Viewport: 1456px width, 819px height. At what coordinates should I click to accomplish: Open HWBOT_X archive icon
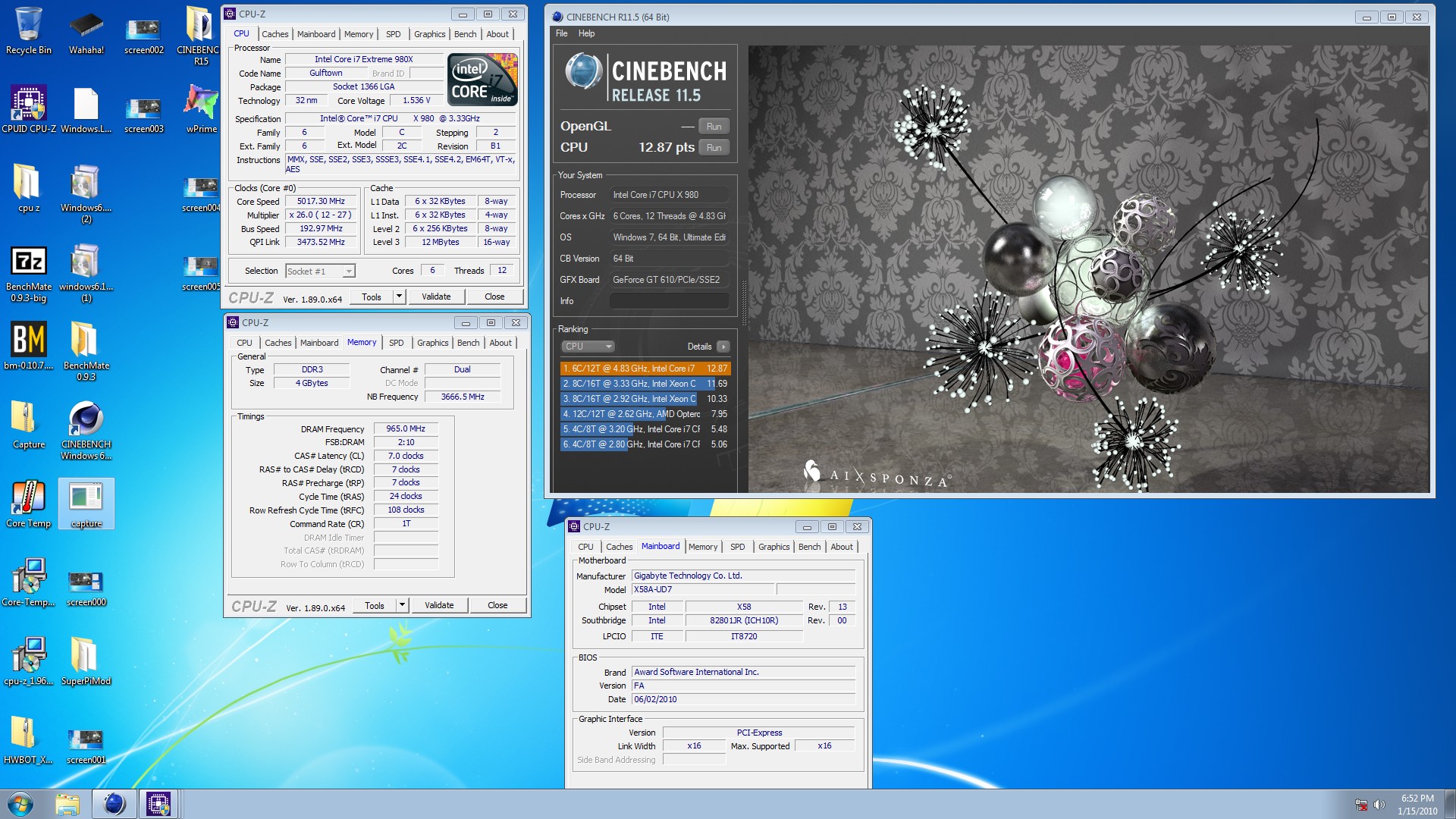tap(29, 740)
